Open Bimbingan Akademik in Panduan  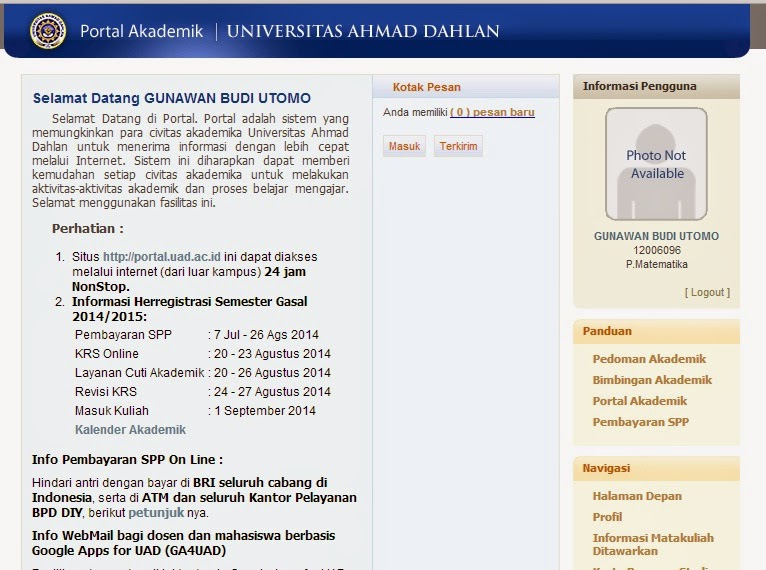(652, 380)
